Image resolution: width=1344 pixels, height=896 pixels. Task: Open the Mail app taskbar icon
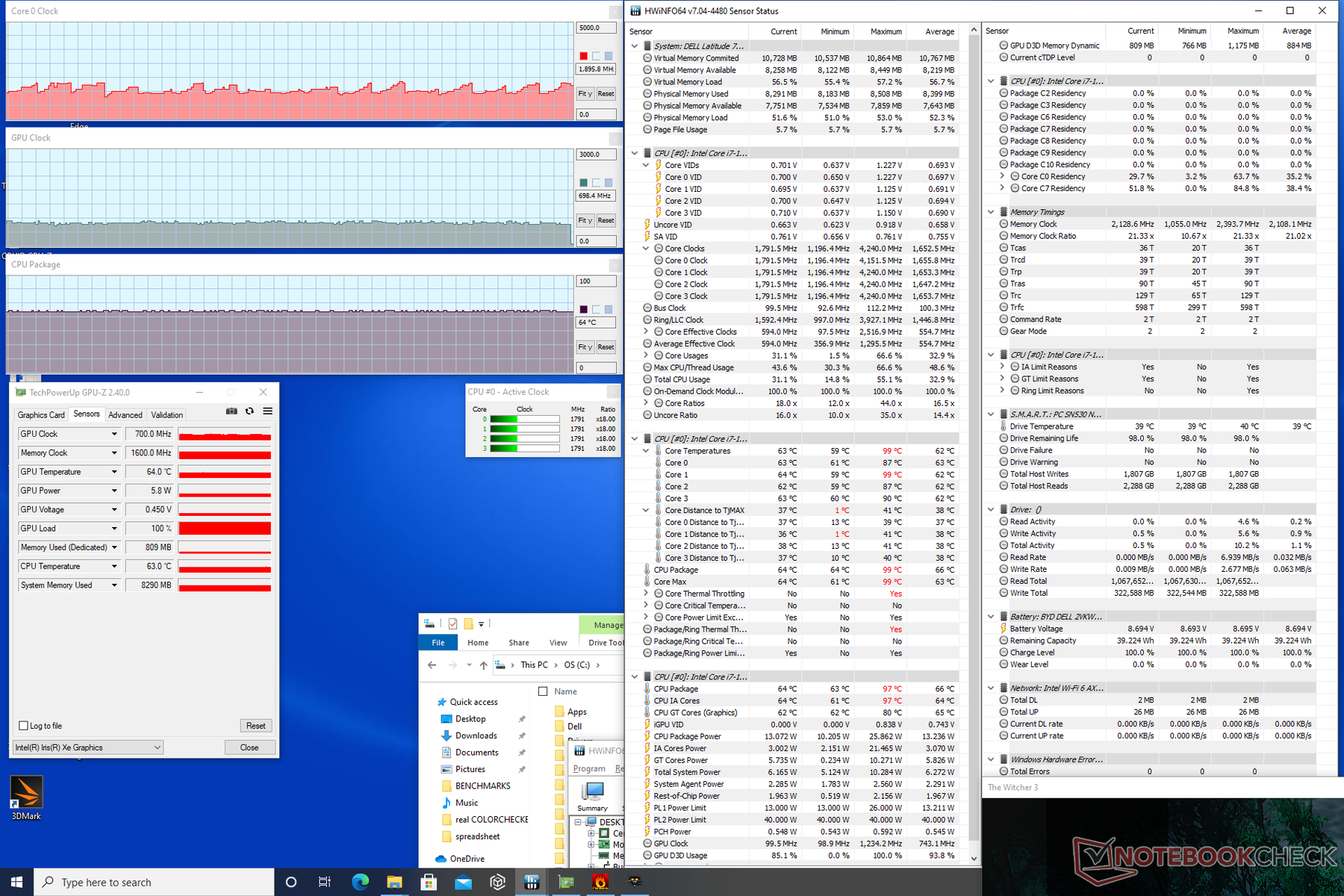click(x=463, y=882)
